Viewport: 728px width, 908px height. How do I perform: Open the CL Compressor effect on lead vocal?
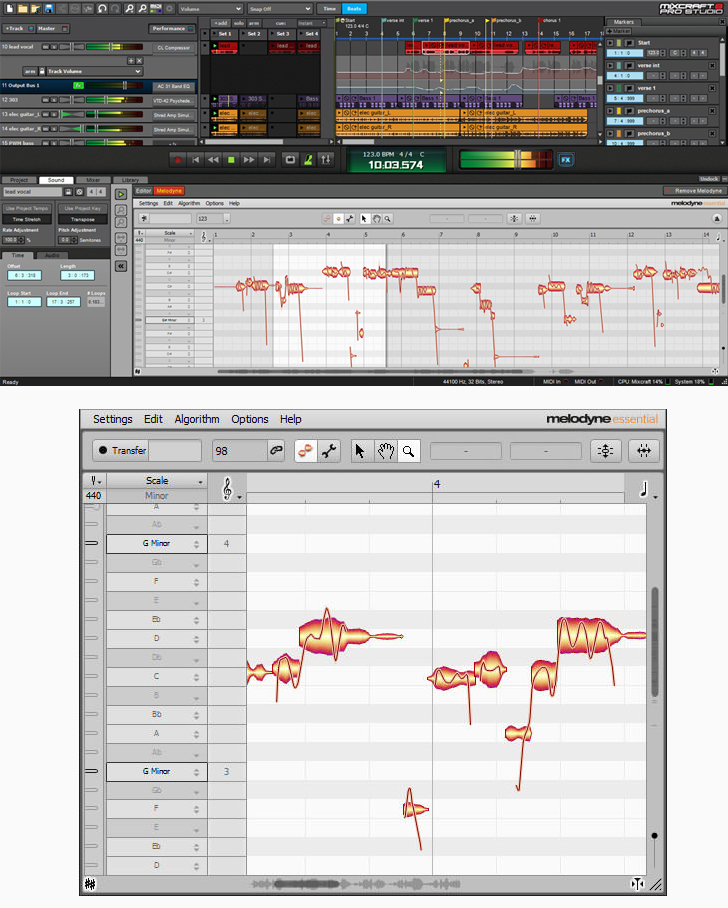coord(173,47)
